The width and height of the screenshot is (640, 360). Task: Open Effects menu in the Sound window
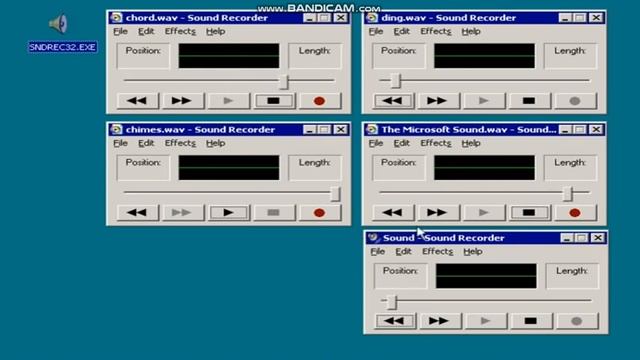[x=437, y=252]
